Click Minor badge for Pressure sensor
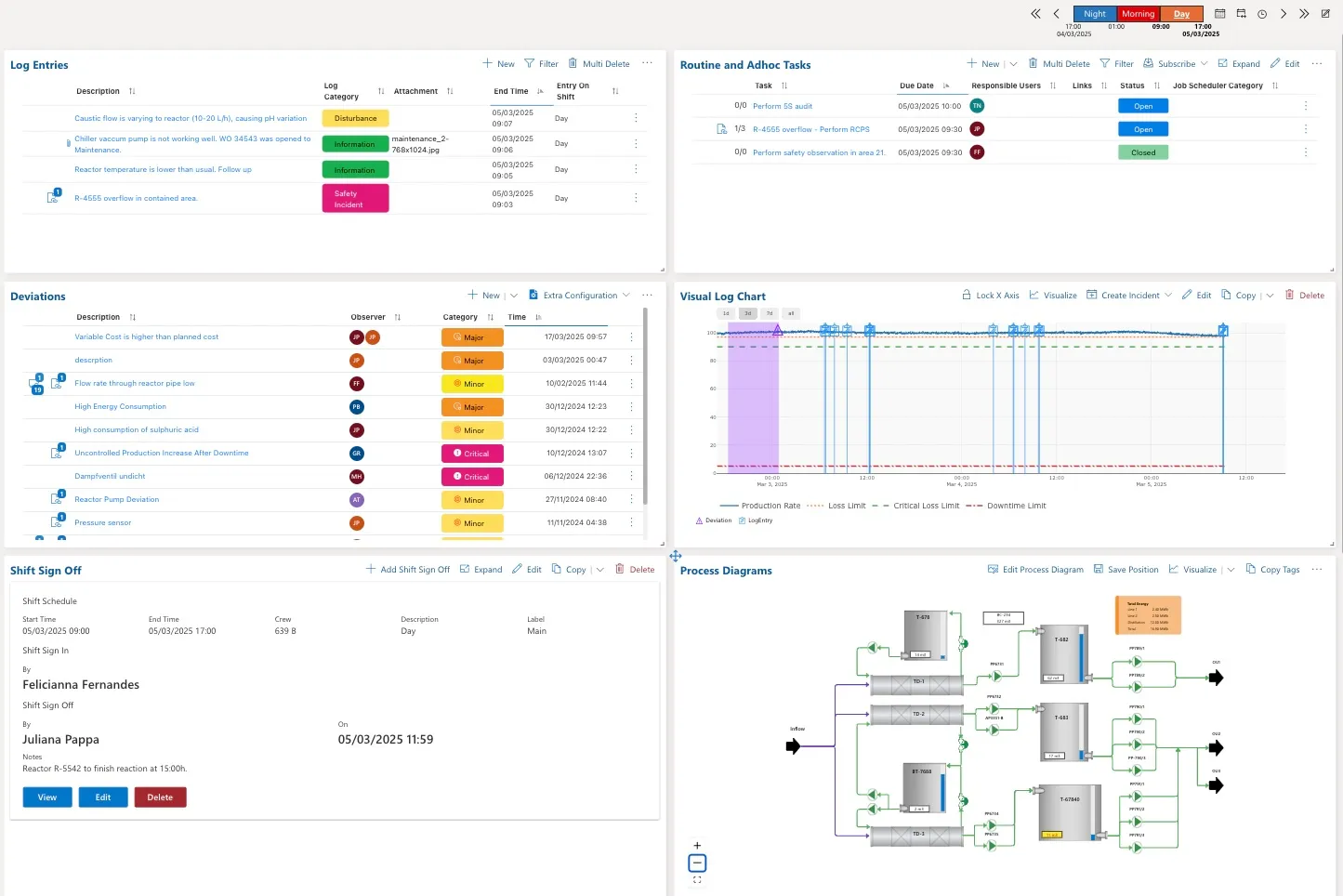This screenshot has width=1343, height=896. pos(472,522)
